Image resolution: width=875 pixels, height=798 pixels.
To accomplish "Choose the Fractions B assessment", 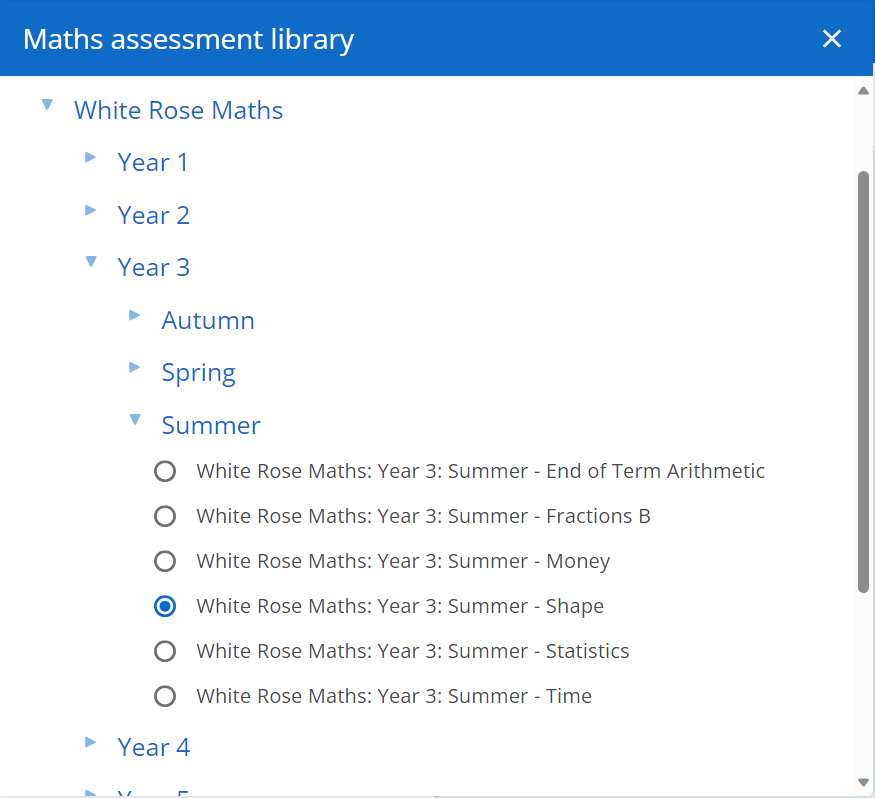I will pos(165,516).
